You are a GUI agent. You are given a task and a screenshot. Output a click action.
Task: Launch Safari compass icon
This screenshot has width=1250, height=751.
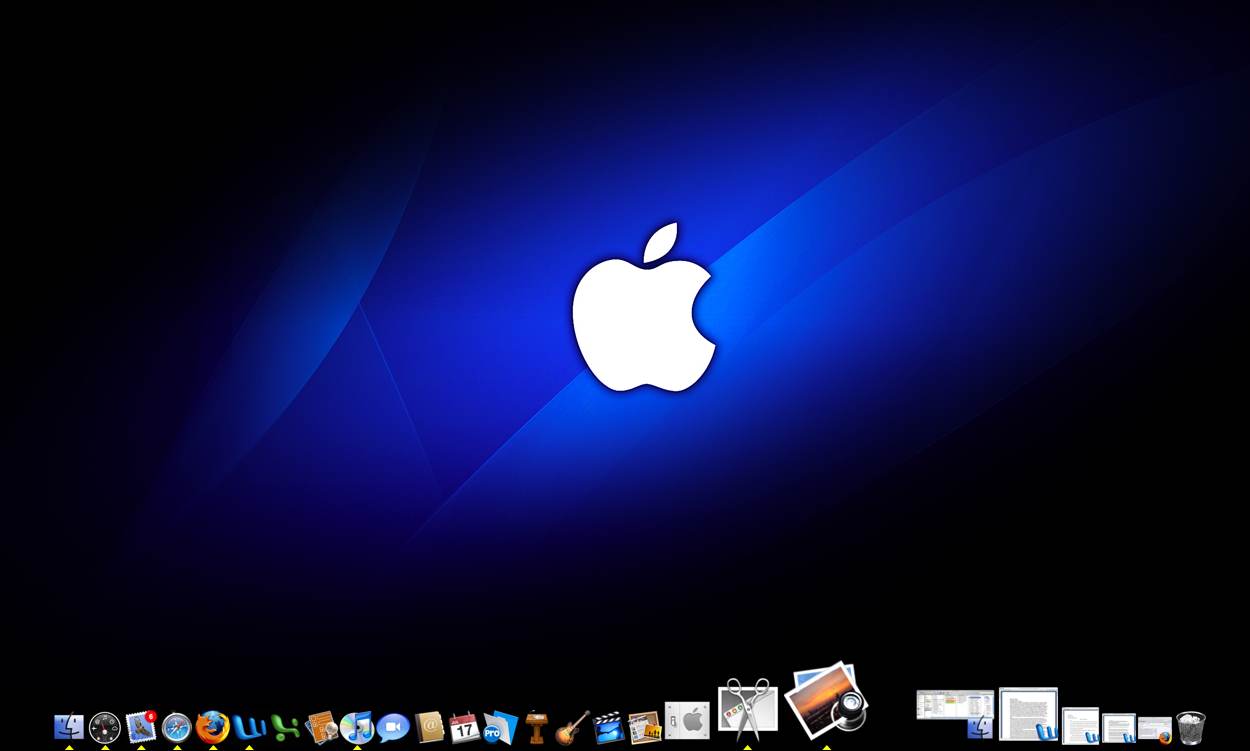point(177,727)
